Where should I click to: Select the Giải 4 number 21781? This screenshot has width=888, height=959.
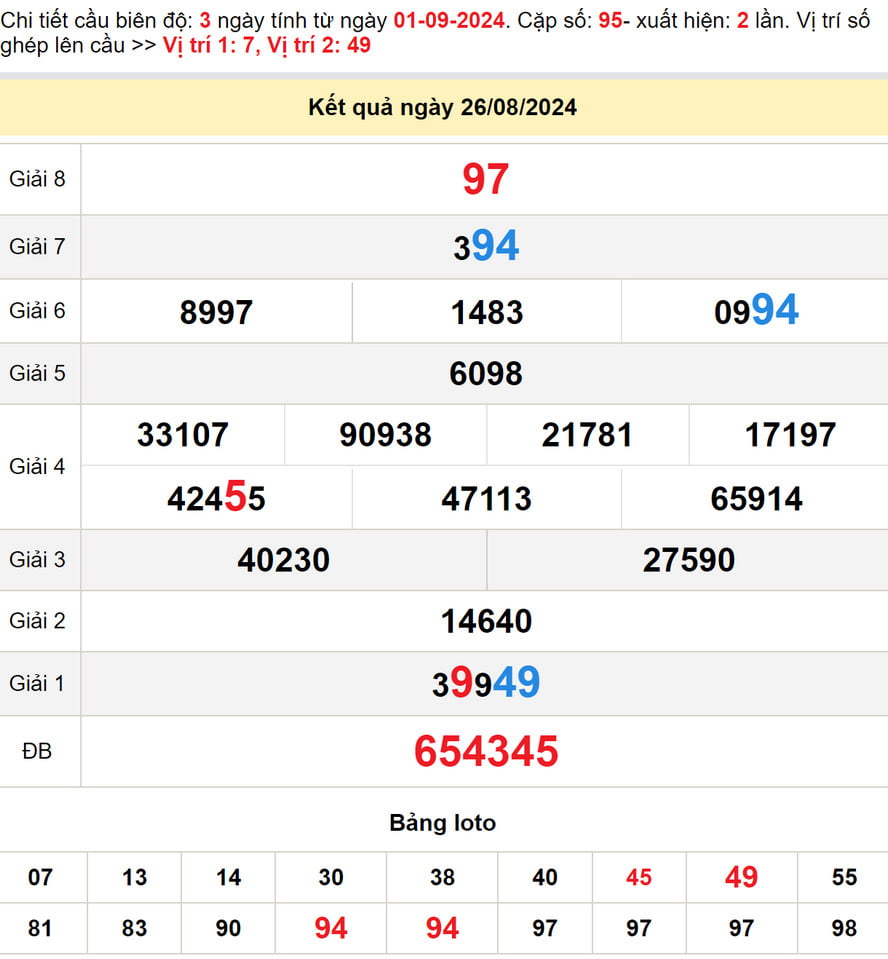point(587,435)
